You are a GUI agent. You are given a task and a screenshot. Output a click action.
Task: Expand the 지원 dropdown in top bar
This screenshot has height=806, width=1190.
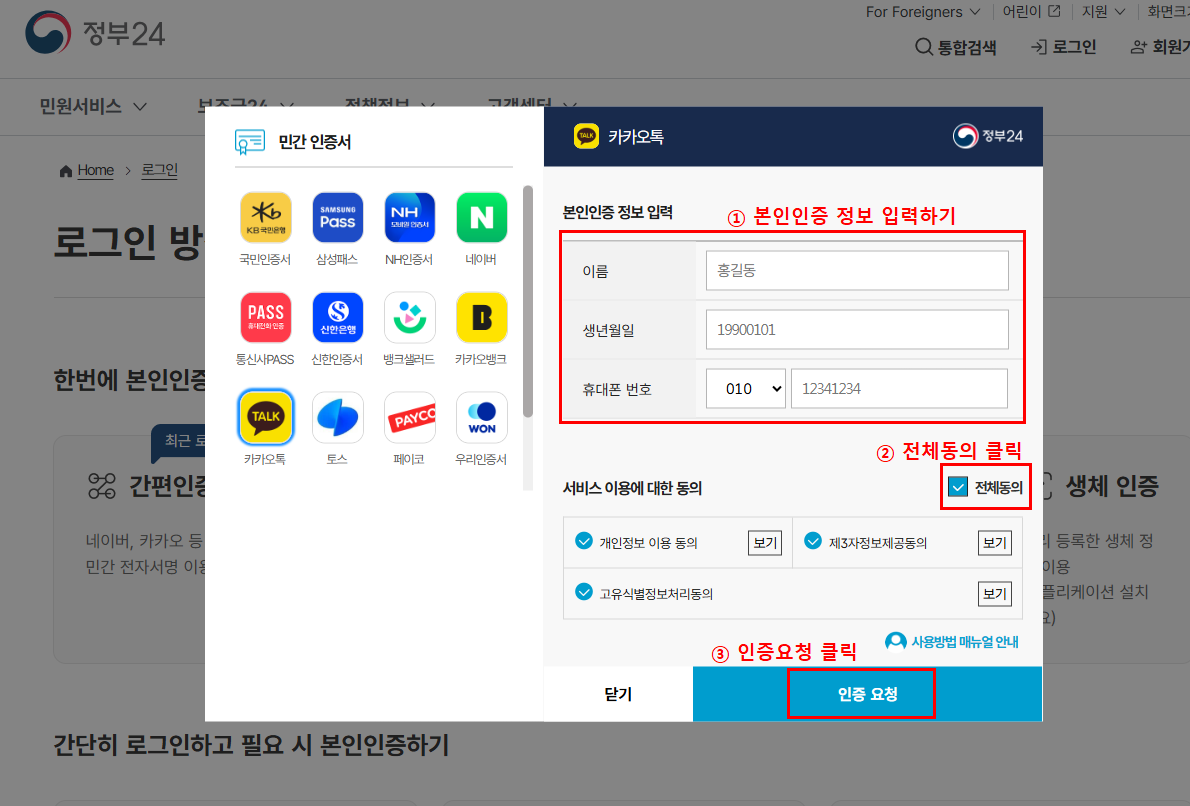pyautogui.click(x=1103, y=12)
